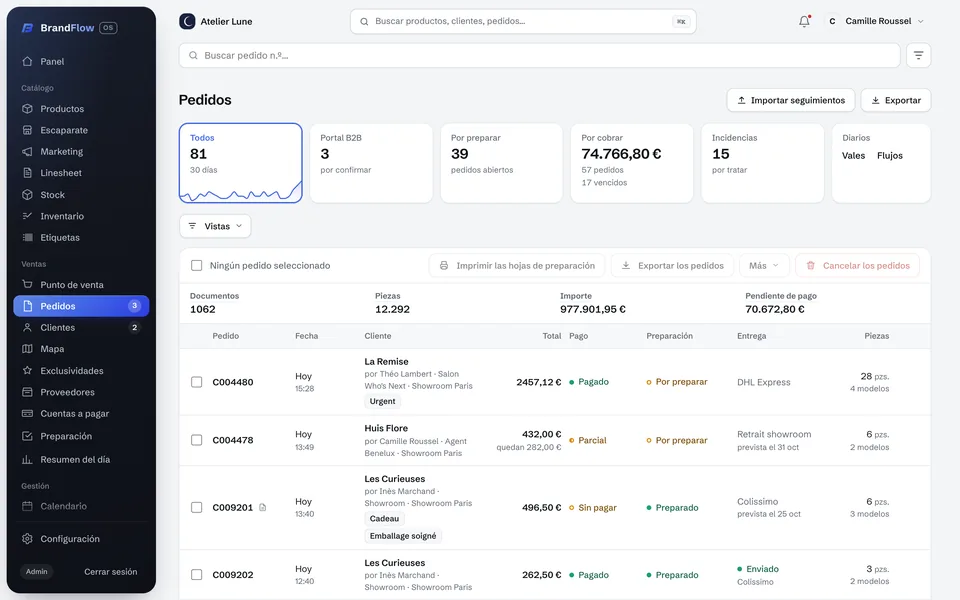Switch to the Incidencias card

pos(762,163)
